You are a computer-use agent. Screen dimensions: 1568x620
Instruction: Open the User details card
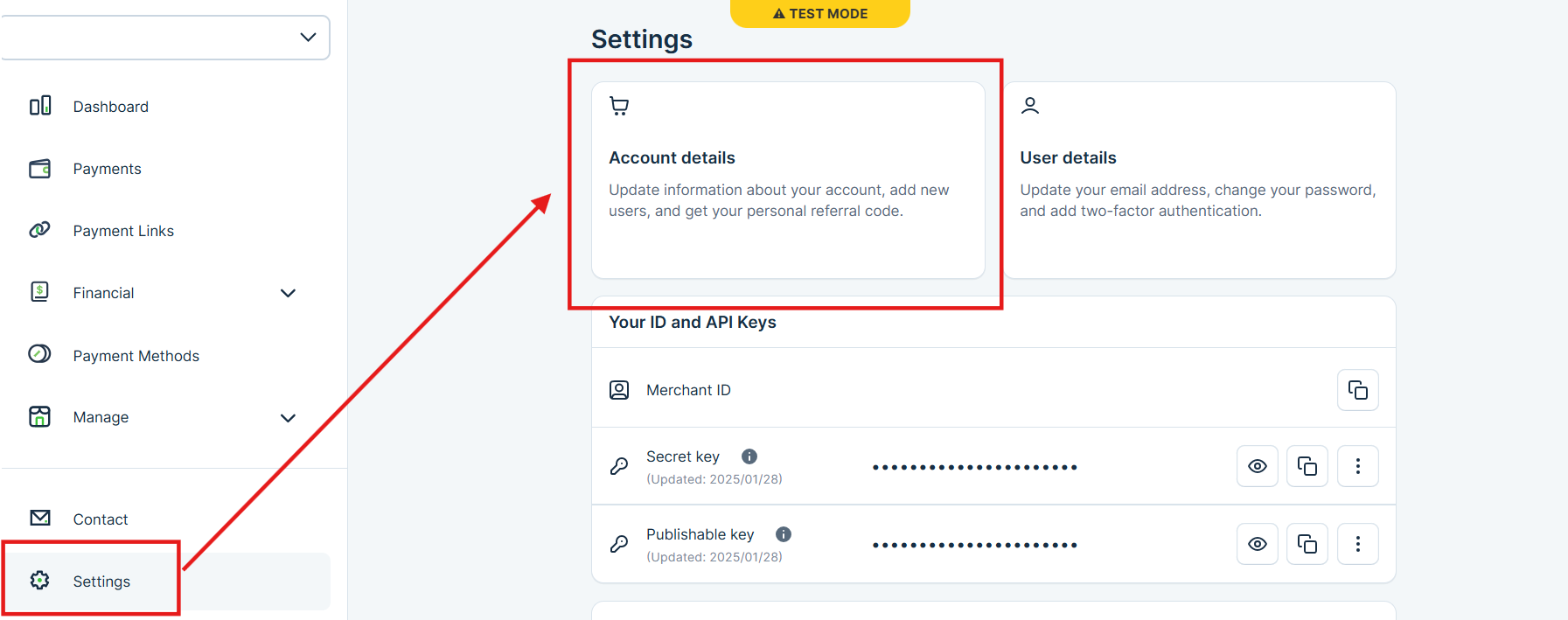[1198, 180]
